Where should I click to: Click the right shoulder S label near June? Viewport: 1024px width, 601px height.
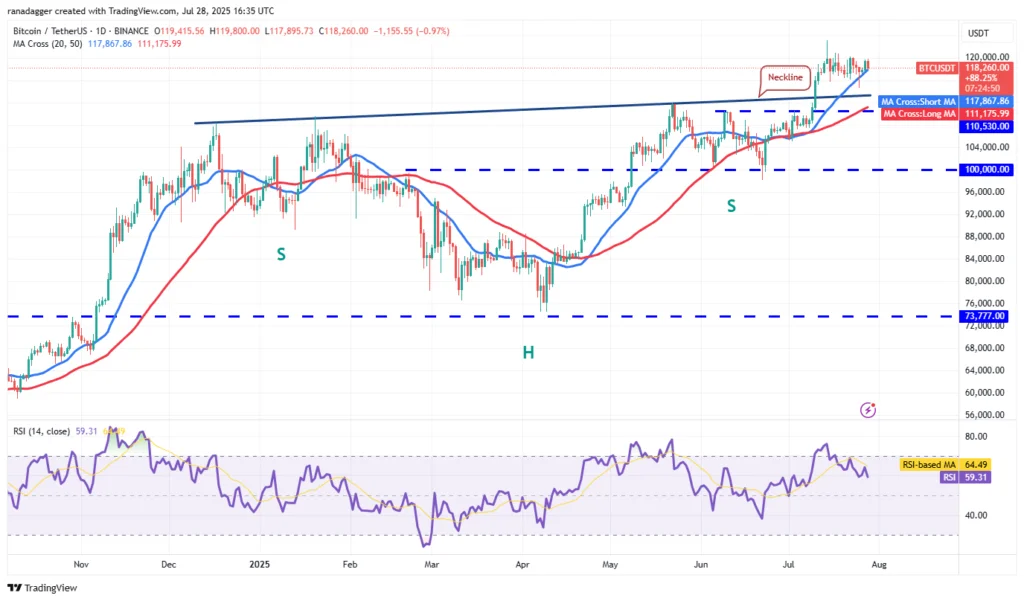(x=731, y=206)
